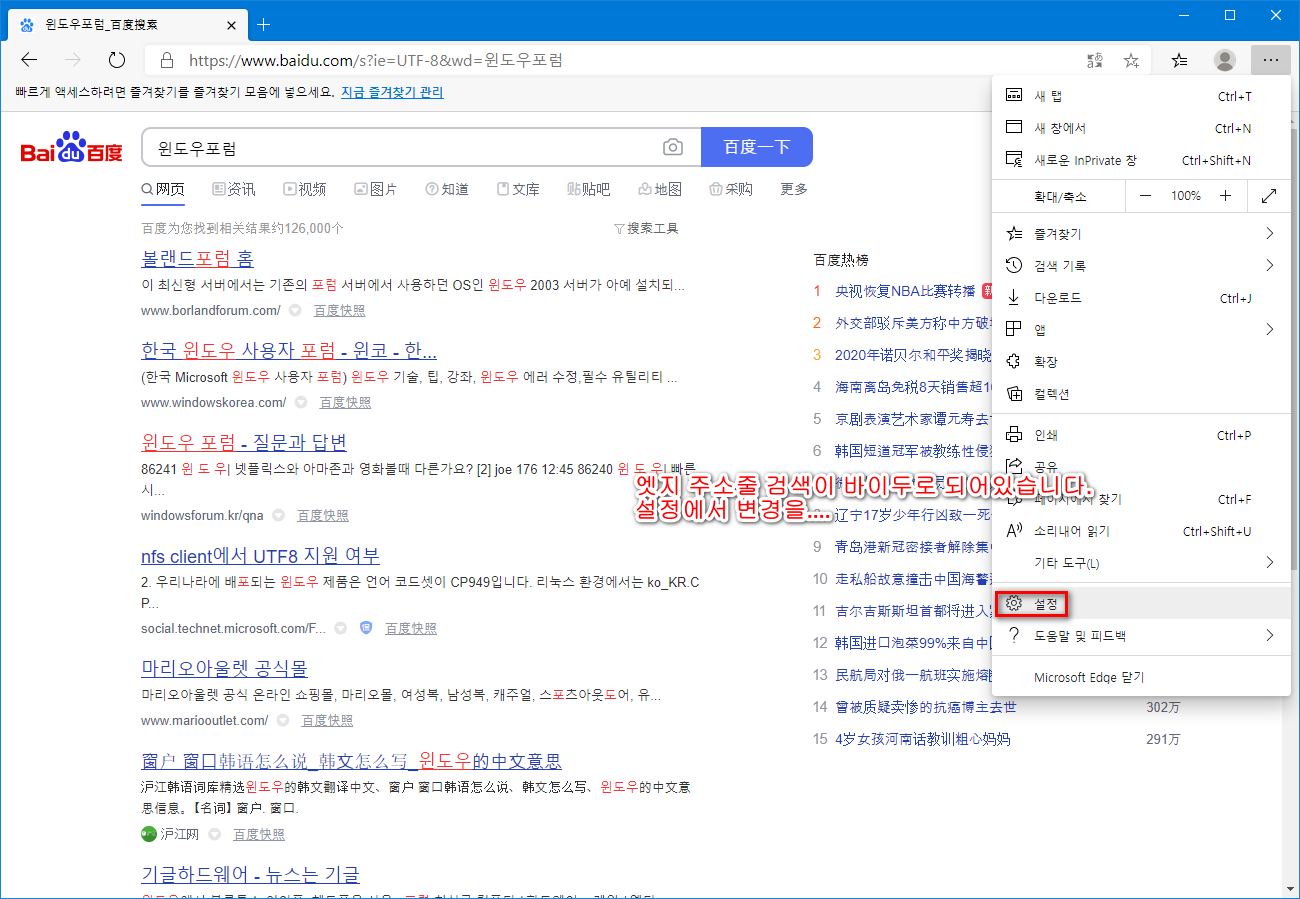Click the Baidu camera image search icon
Viewport: 1300px width, 899px height.
point(673,147)
